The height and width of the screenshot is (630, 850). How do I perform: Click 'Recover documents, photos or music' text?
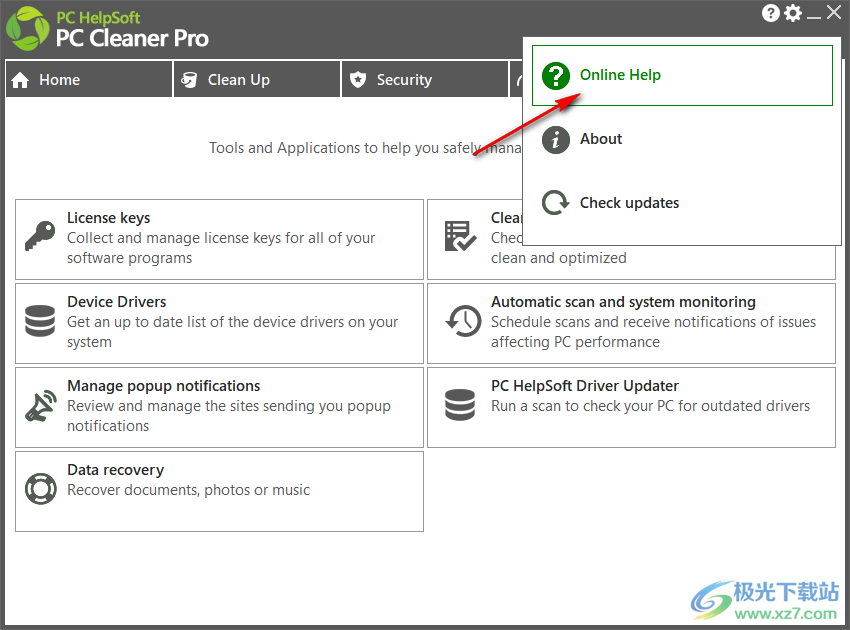189,490
